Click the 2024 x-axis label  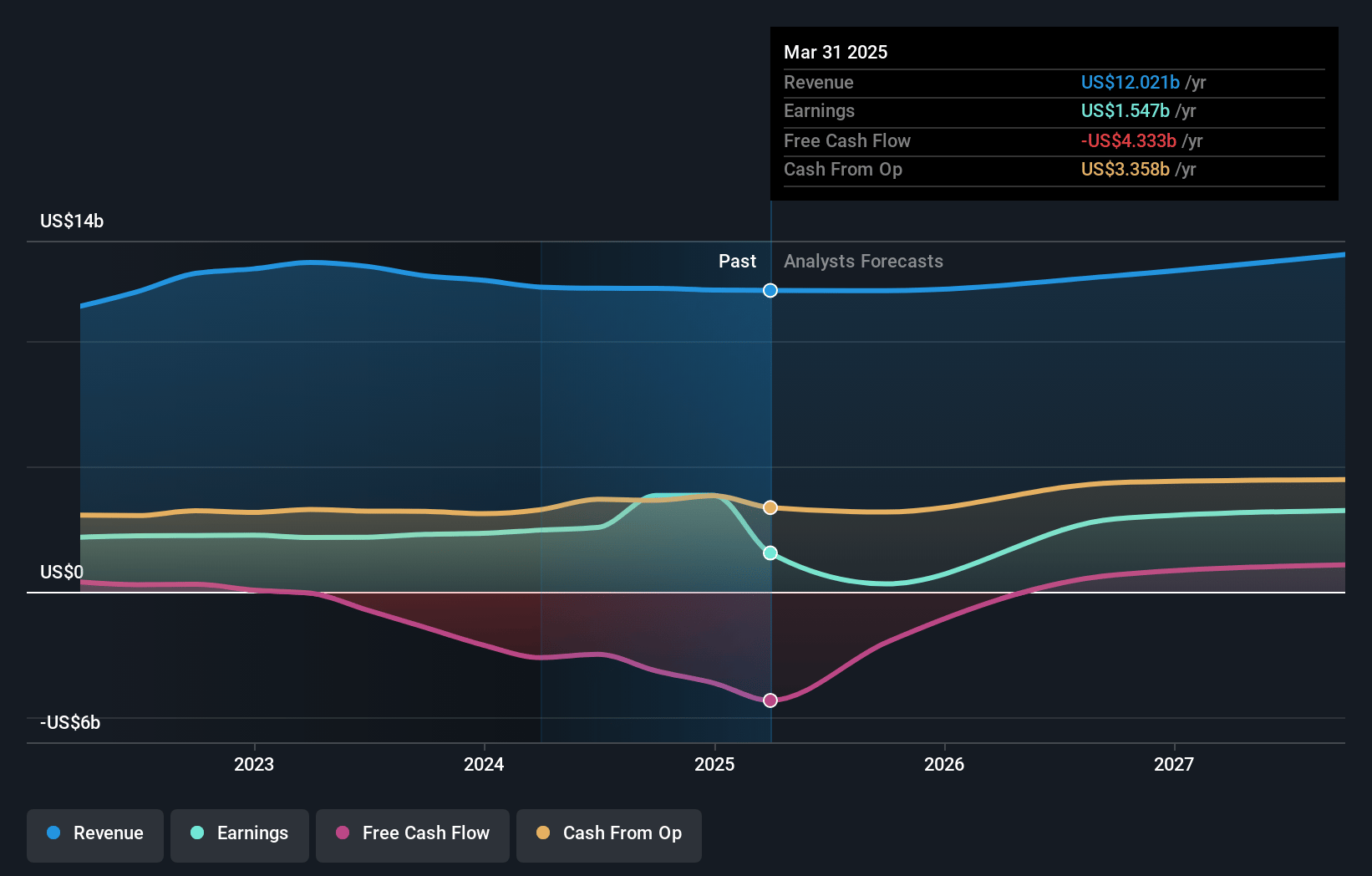tap(484, 764)
